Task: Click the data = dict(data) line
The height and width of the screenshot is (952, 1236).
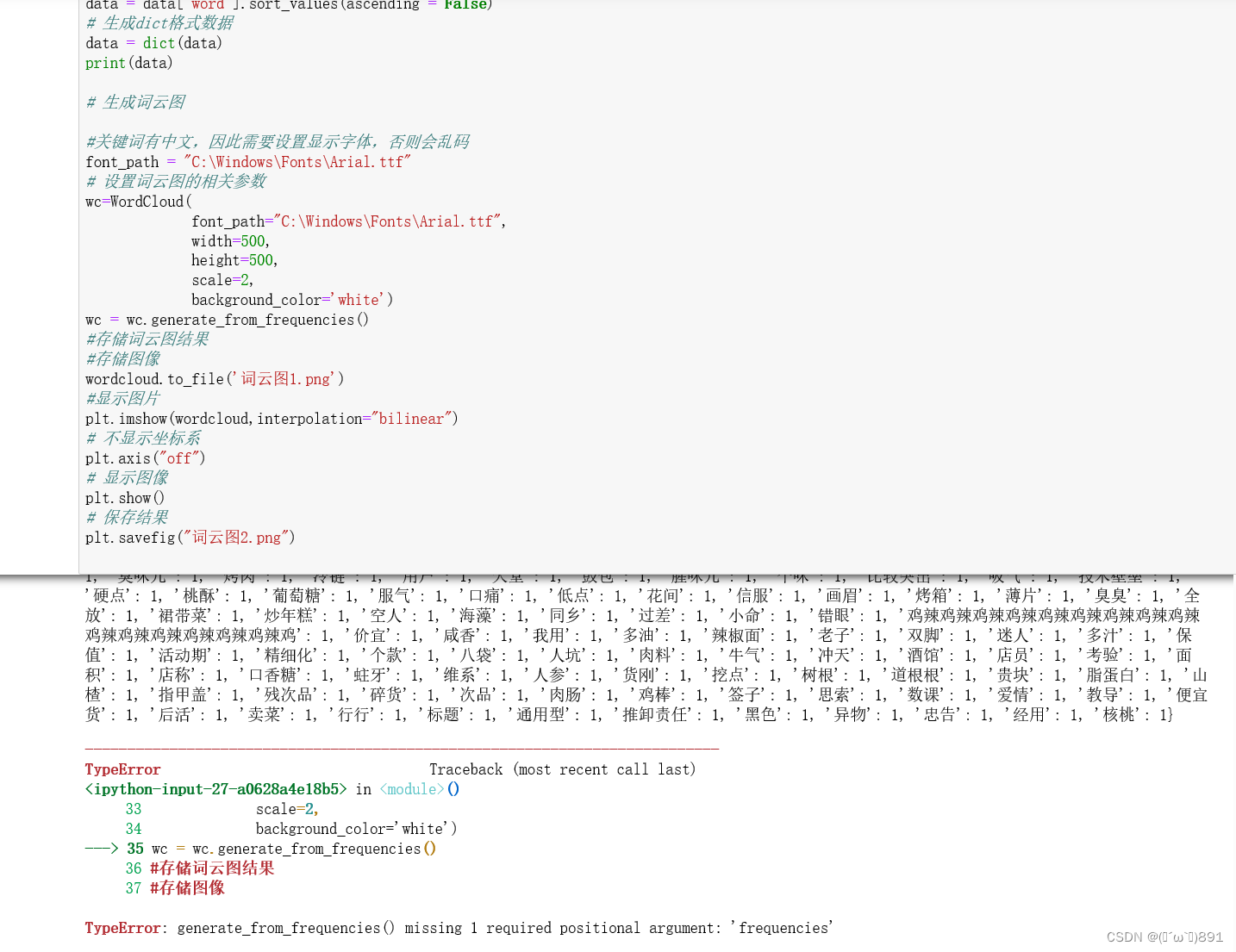Action: [153, 42]
